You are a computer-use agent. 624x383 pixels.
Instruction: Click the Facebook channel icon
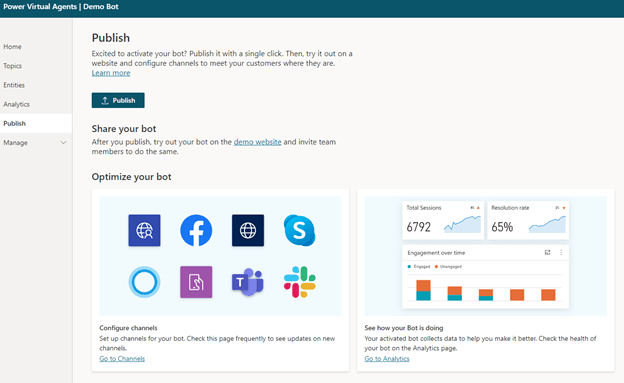(196, 230)
